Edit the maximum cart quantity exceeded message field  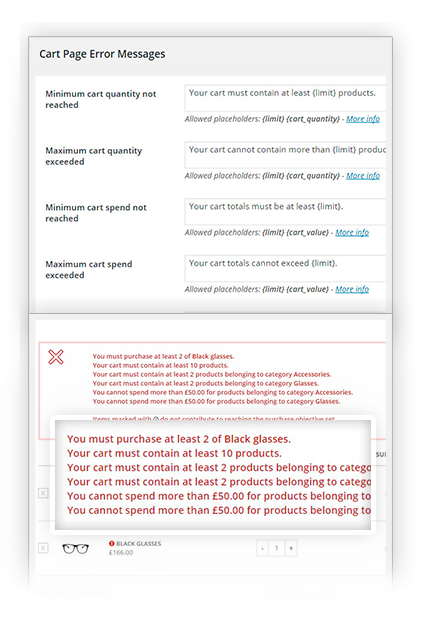pyautogui.click(x=285, y=155)
